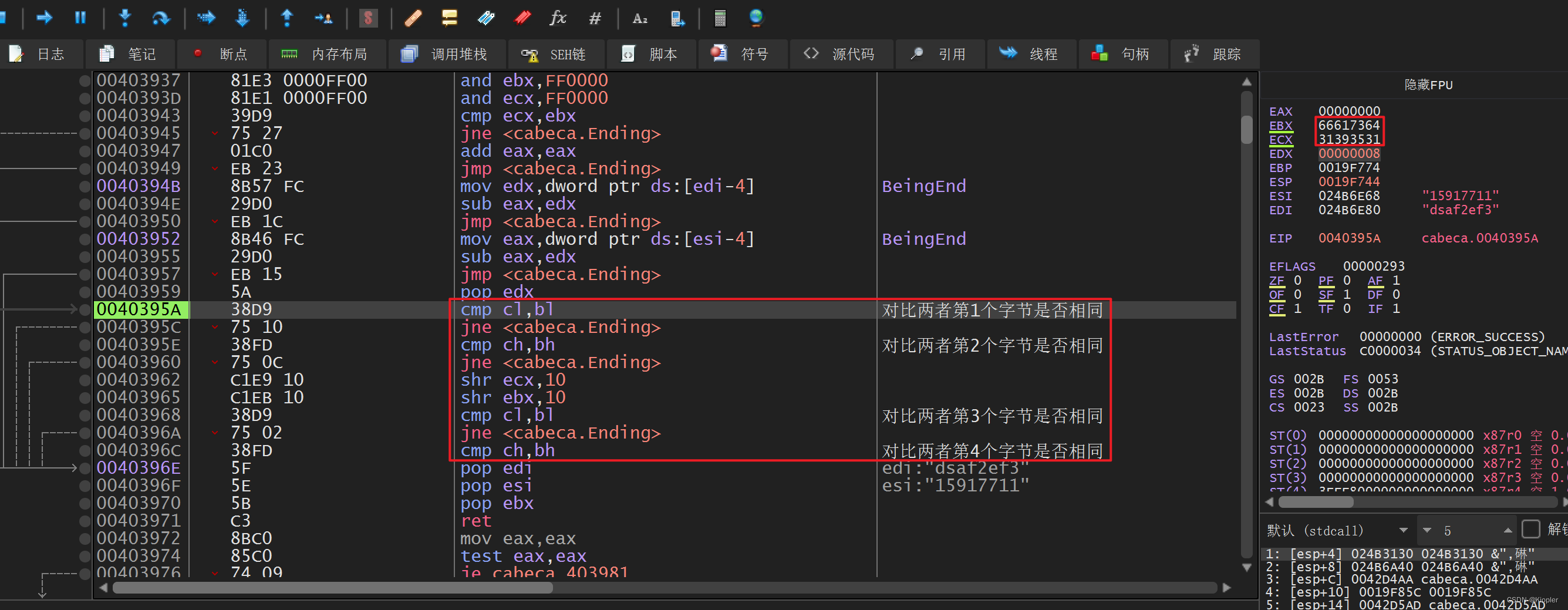Select the EAX register value 00000000
The height and width of the screenshot is (610, 1568).
click(x=1349, y=112)
